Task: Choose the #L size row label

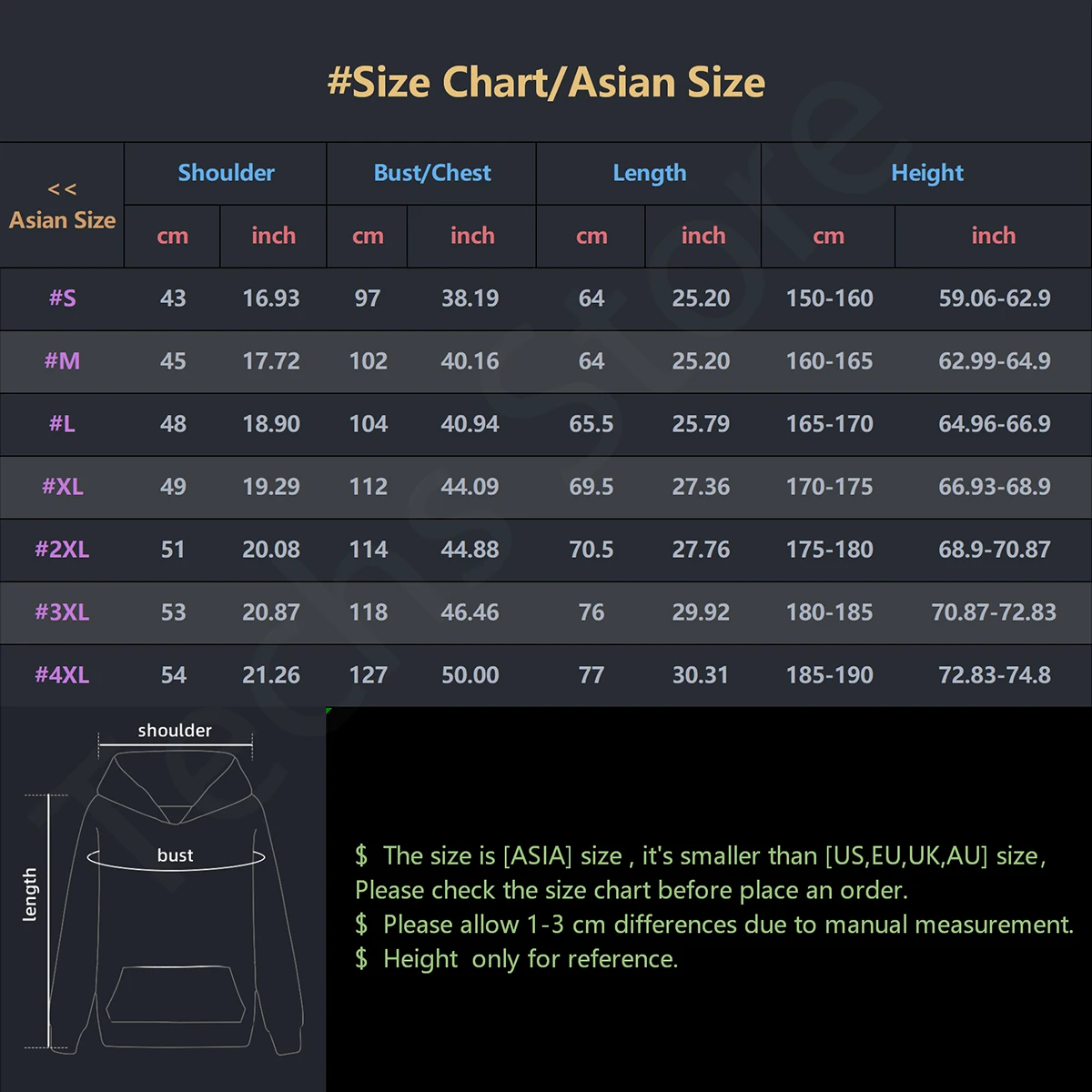Action: coord(62,424)
